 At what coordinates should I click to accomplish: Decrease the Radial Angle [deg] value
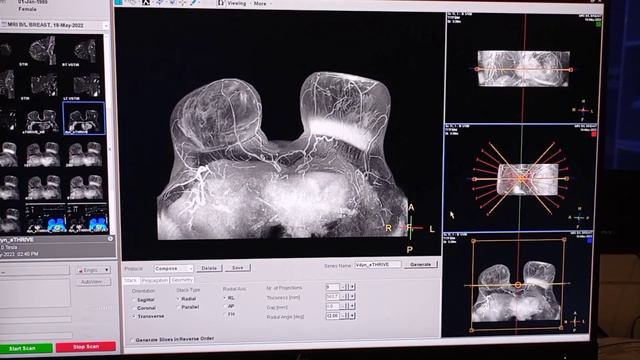pos(344,316)
